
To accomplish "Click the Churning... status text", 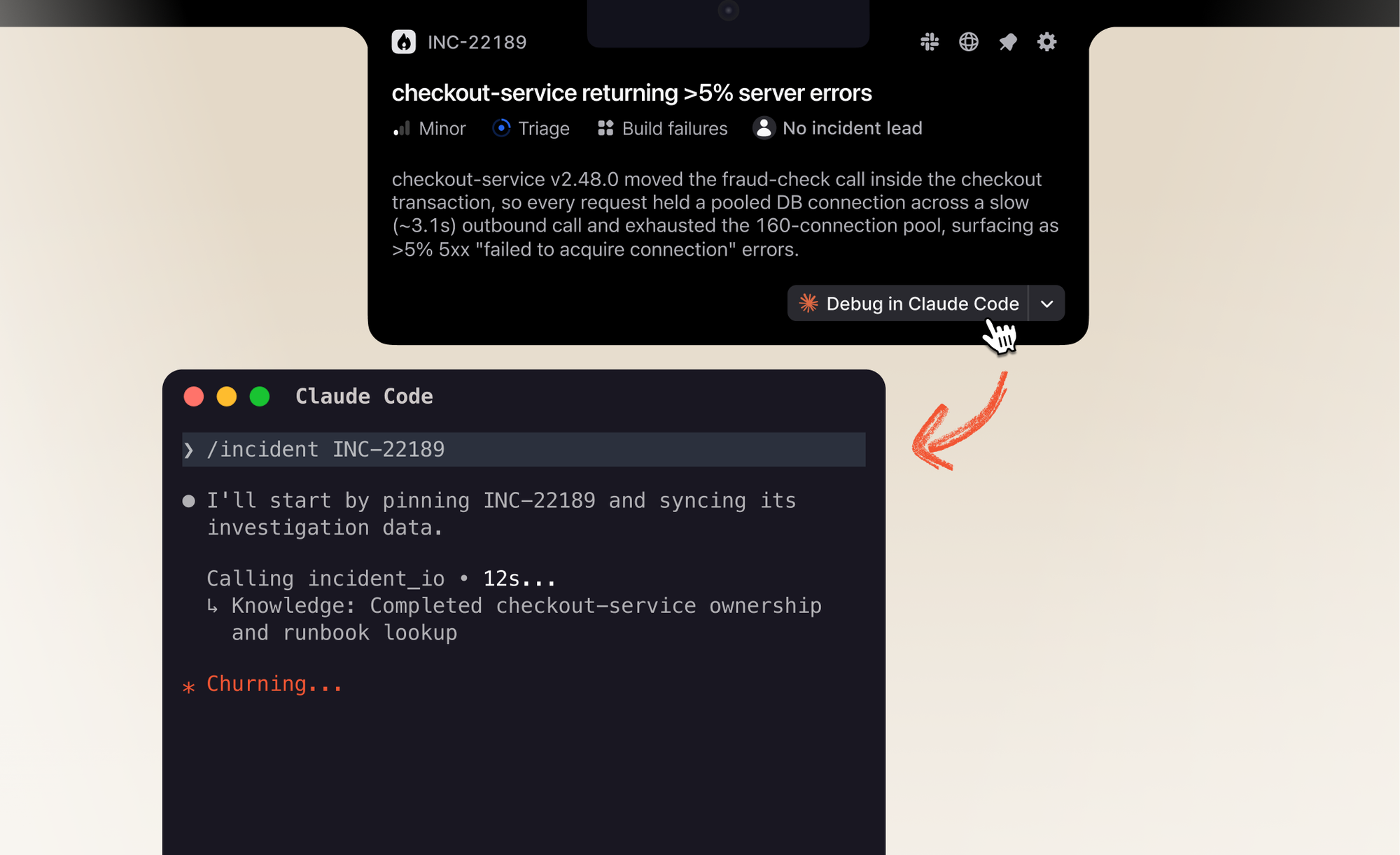I will pyautogui.click(x=274, y=684).
